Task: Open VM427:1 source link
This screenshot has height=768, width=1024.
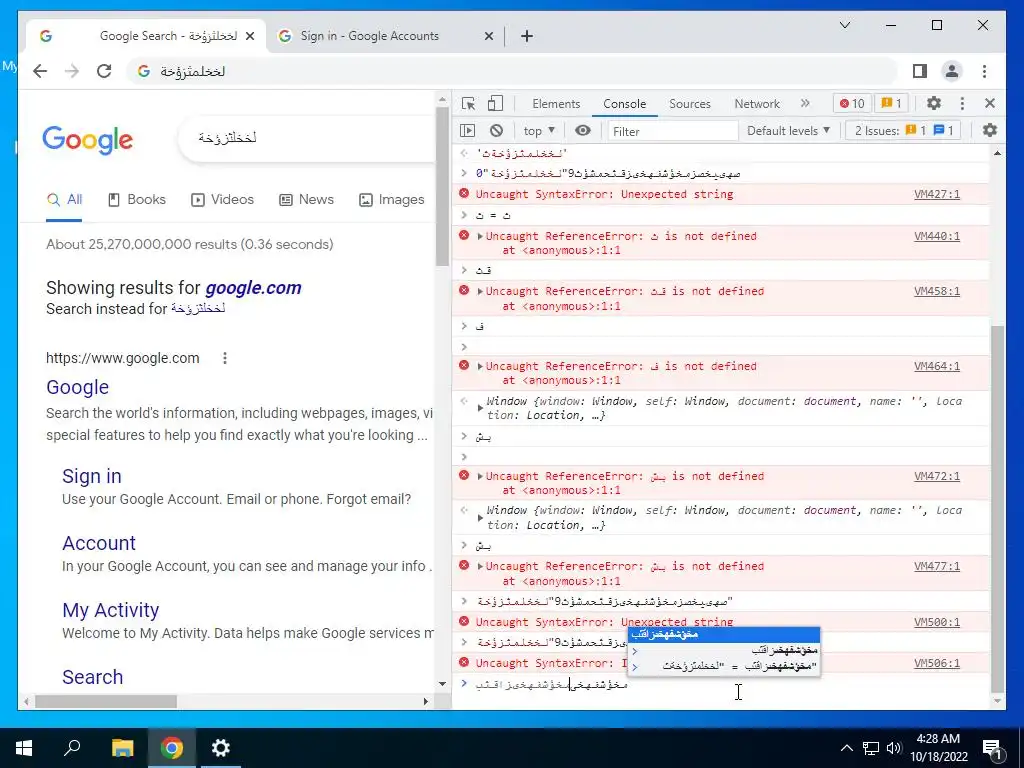Action: coord(936,194)
